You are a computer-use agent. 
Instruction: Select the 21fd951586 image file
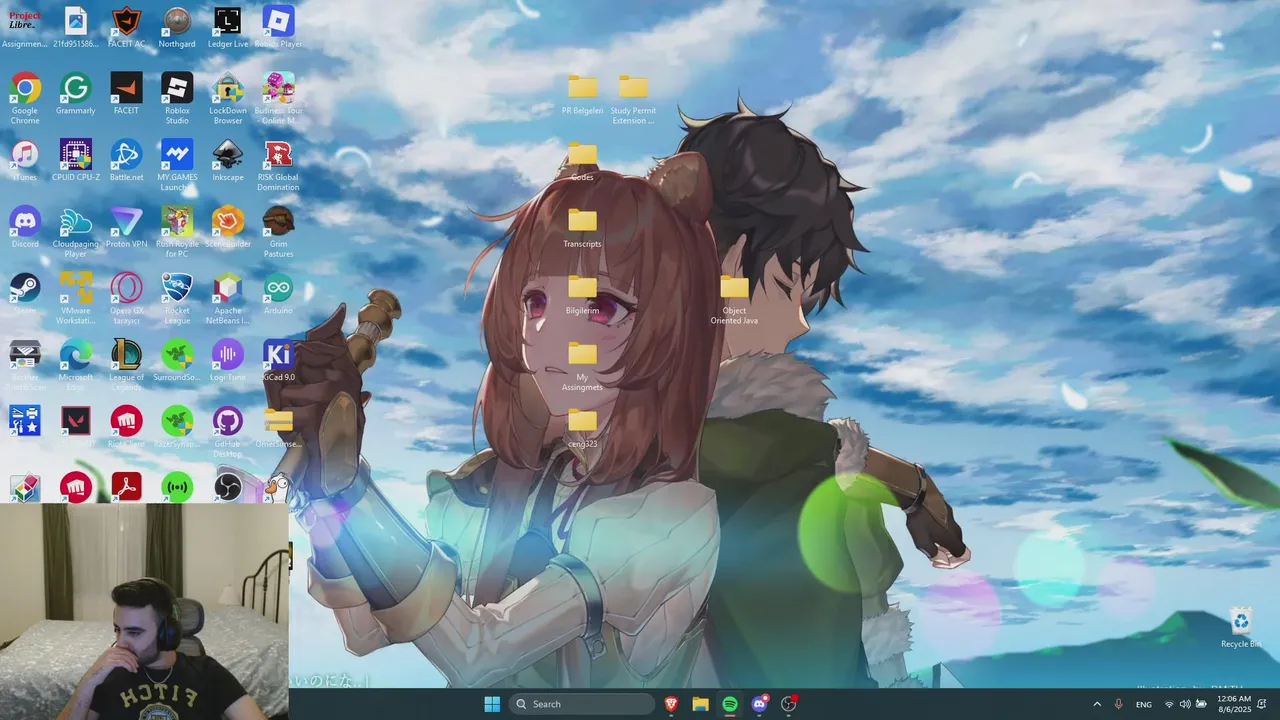click(76, 27)
